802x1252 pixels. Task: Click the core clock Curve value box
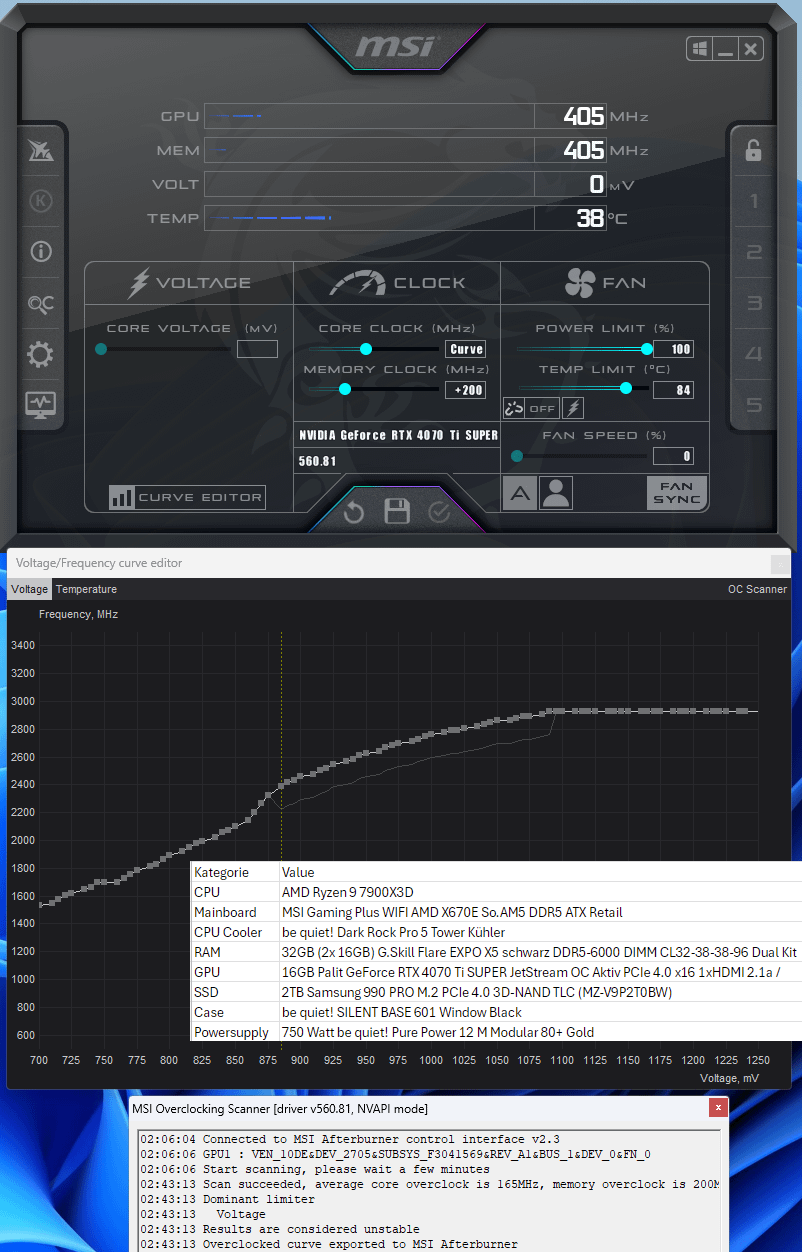click(466, 349)
